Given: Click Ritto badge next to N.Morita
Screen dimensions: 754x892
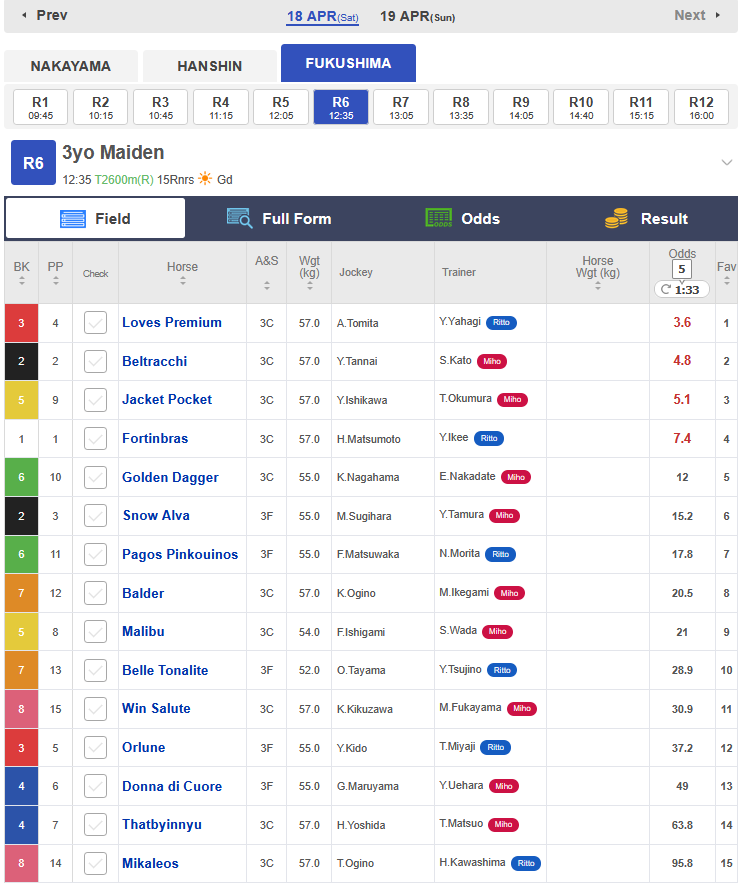Looking at the screenshot, I should 501,554.
